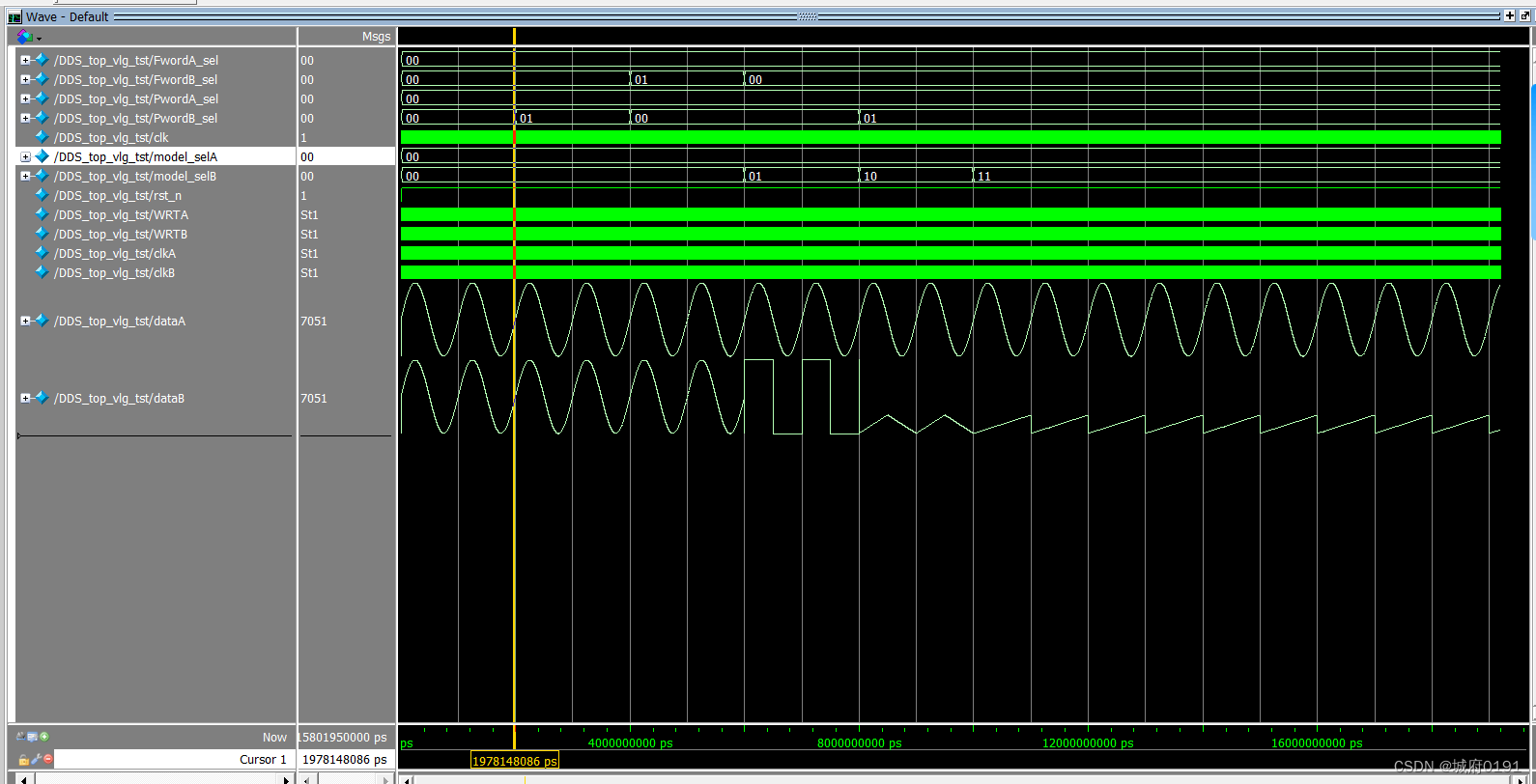Click waveform pane scrollbar left arrow
This screenshot has width=1536, height=784.
coord(407,779)
